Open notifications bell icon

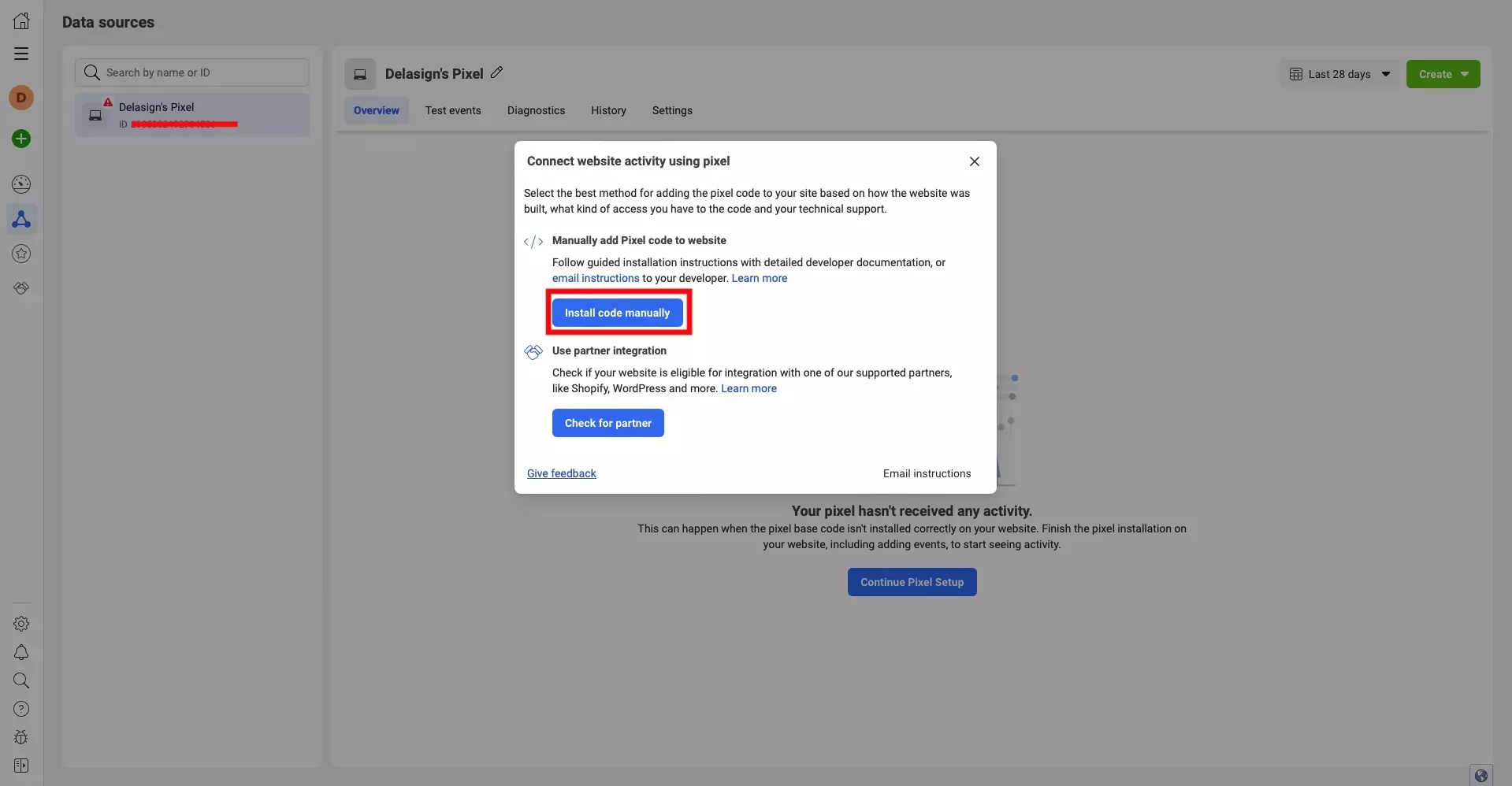(x=21, y=652)
